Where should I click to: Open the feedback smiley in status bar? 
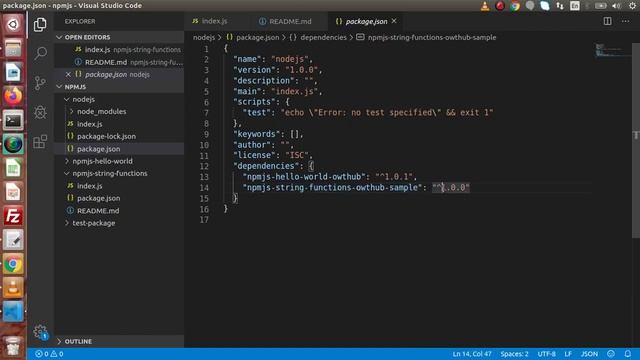611,354
